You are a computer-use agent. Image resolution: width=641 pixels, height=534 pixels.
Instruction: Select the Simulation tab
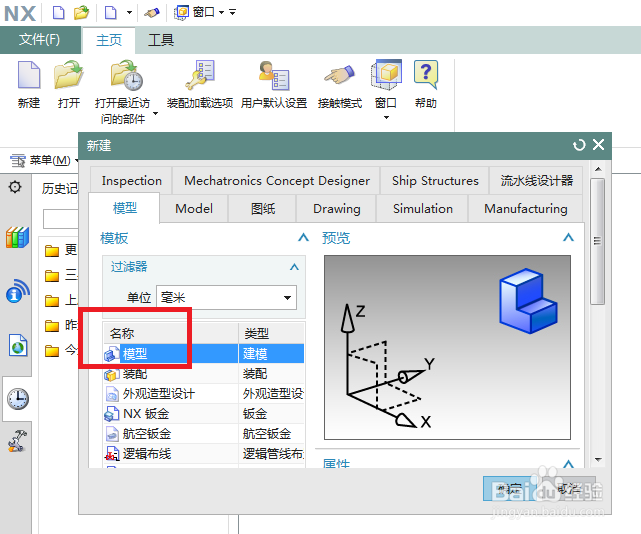point(423,209)
